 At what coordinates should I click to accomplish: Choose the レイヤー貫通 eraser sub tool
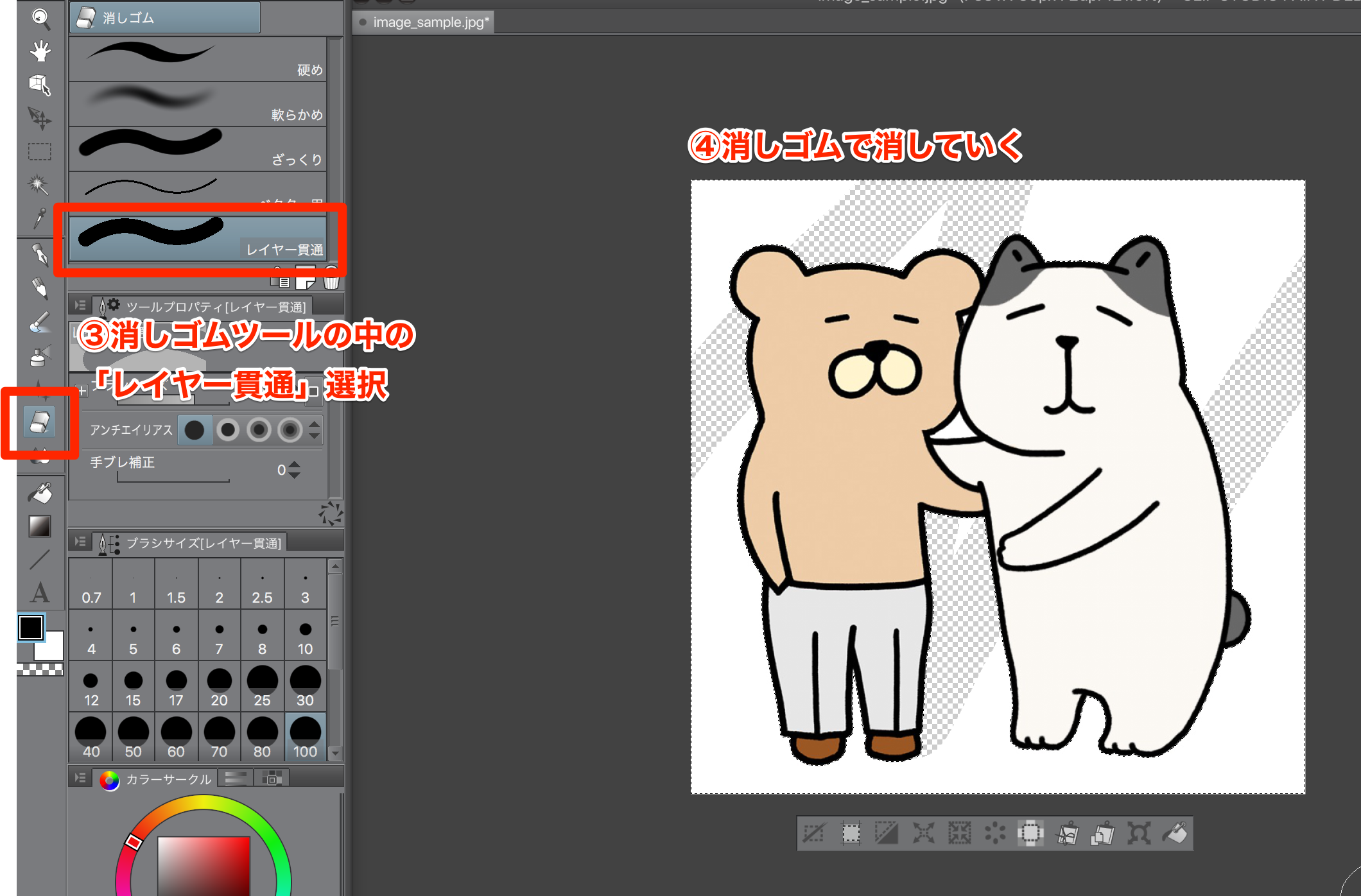pos(198,239)
